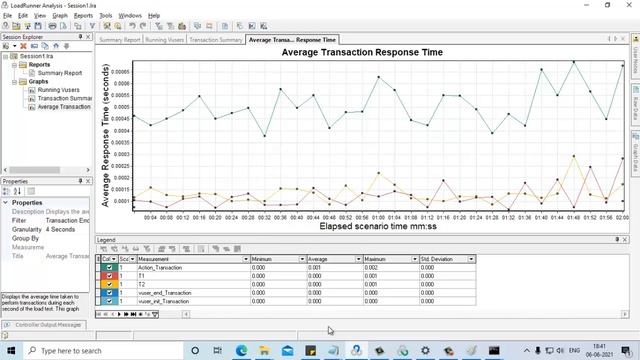Open the Mail app from taskbar
This screenshot has height=360, width=640.
(287, 351)
